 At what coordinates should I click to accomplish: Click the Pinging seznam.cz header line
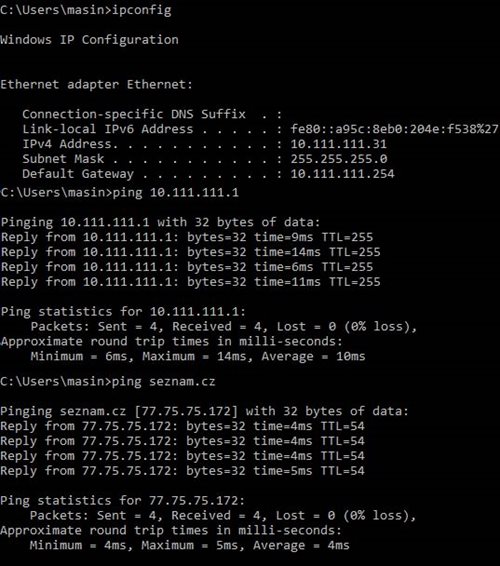click(204, 411)
